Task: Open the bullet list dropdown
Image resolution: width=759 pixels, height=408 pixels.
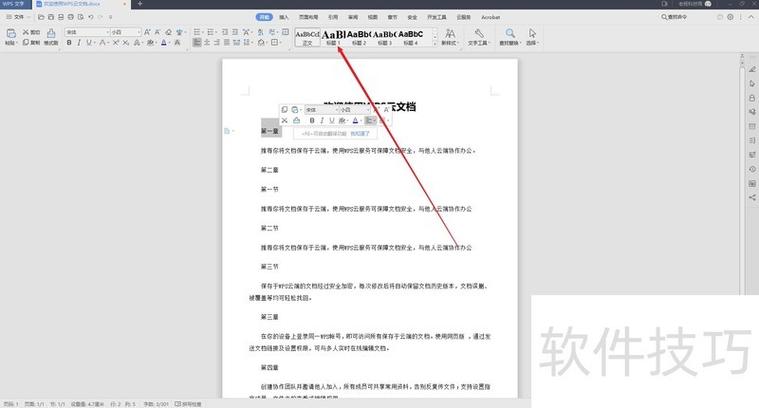Action: tap(202, 32)
